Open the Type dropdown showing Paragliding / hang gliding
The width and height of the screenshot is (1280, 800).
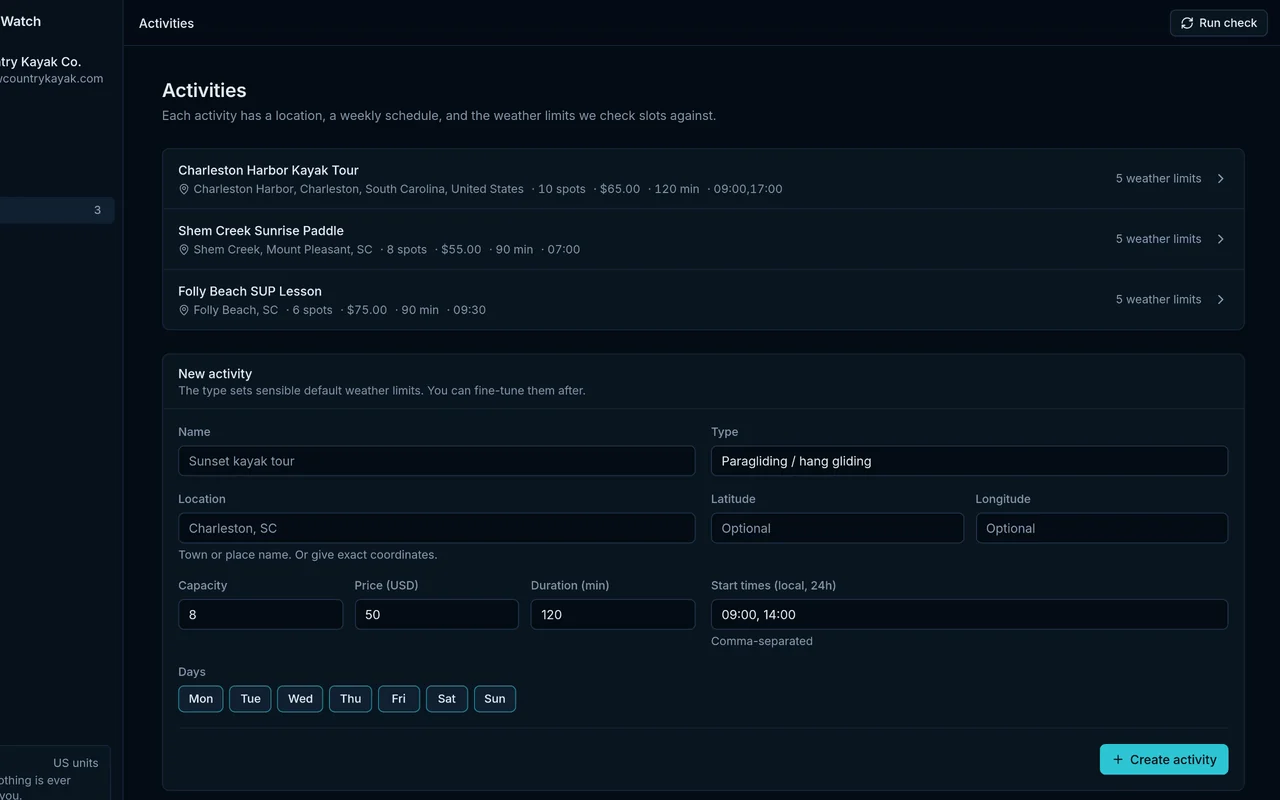969,461
